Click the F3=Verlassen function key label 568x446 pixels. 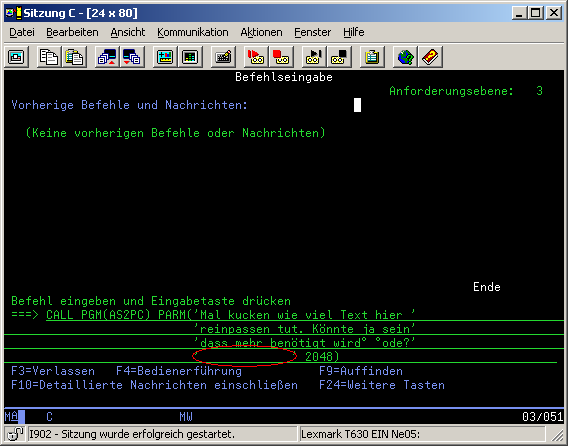53,371
